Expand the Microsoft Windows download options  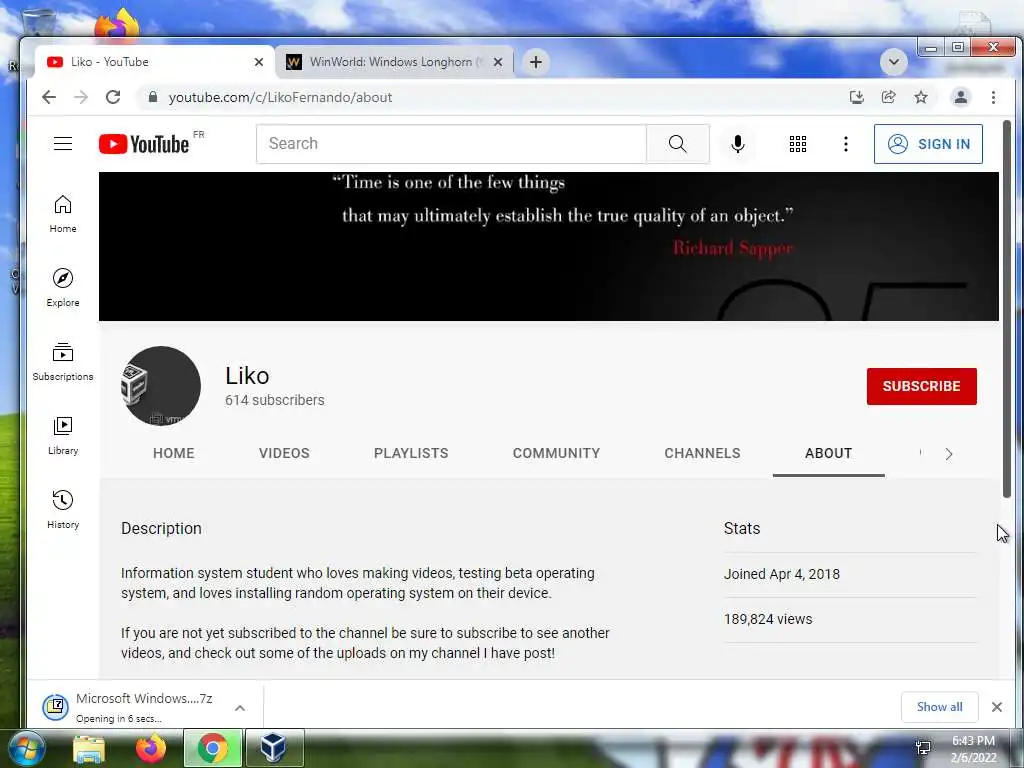pos(240,708)
